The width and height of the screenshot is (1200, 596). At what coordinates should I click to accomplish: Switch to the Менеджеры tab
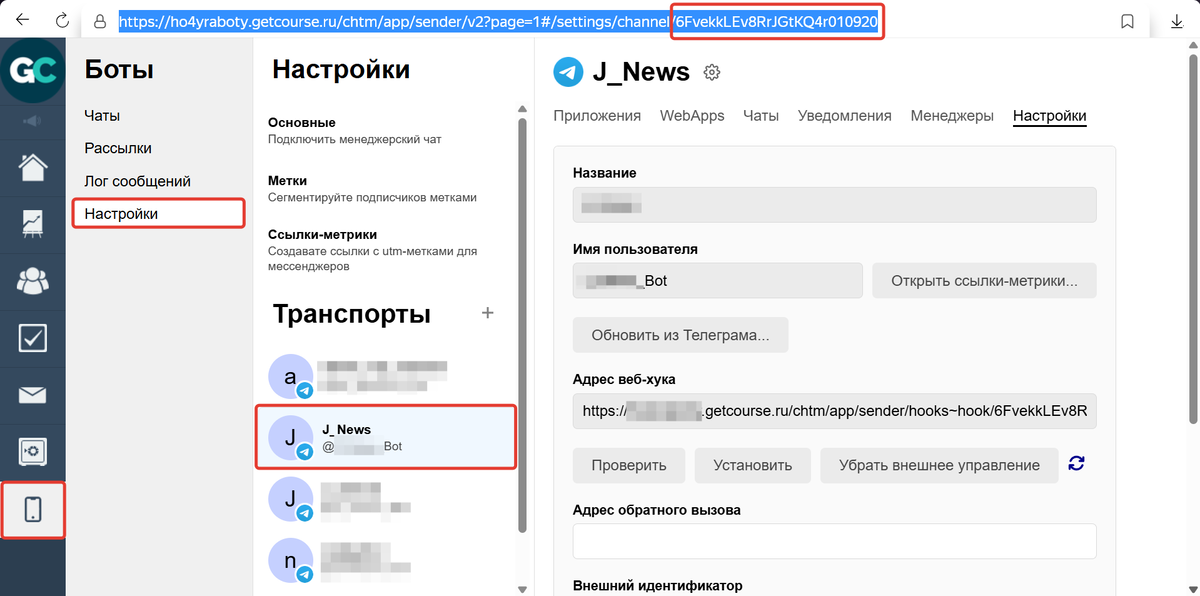point(952,116)
